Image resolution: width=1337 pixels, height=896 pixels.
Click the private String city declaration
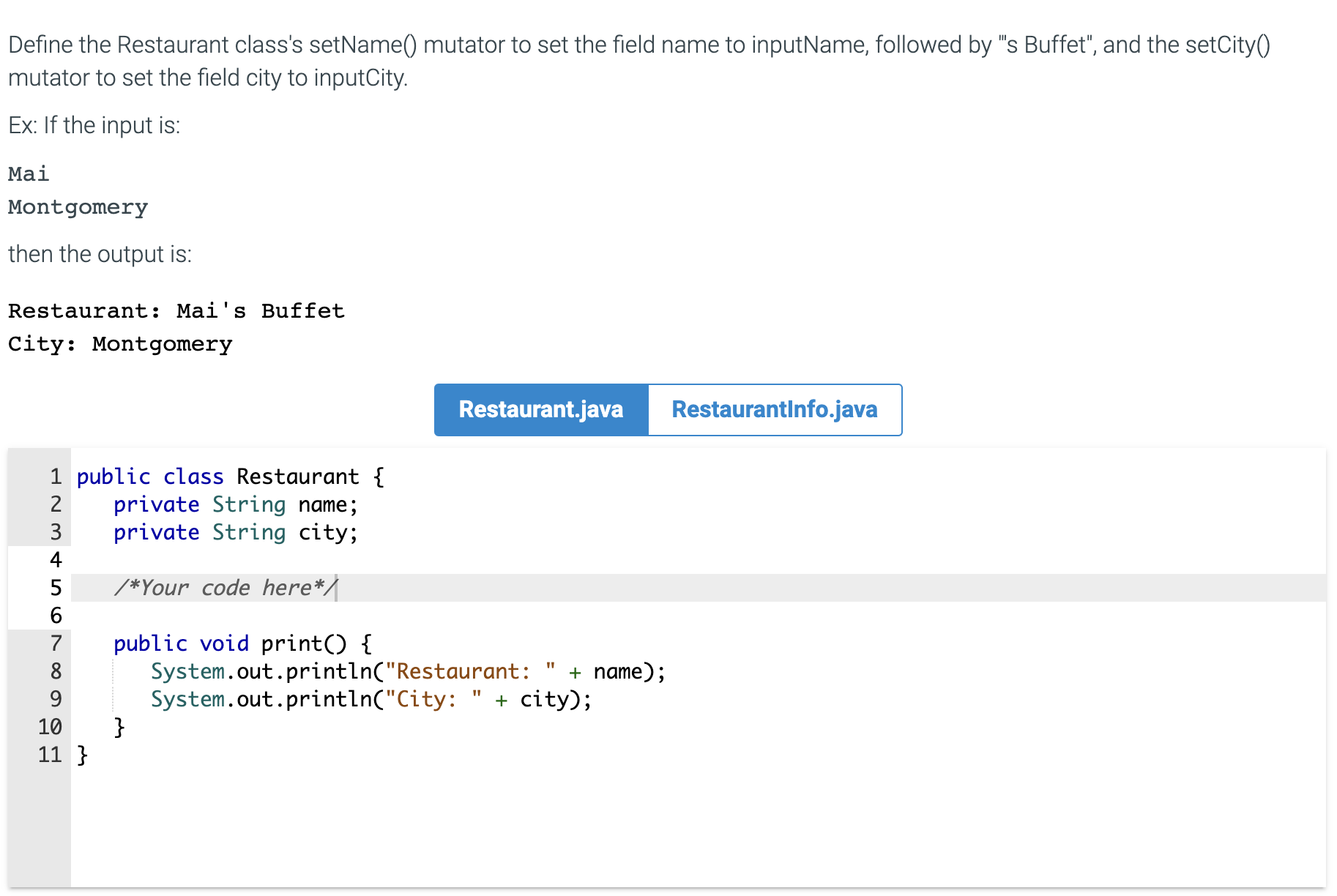234,532
